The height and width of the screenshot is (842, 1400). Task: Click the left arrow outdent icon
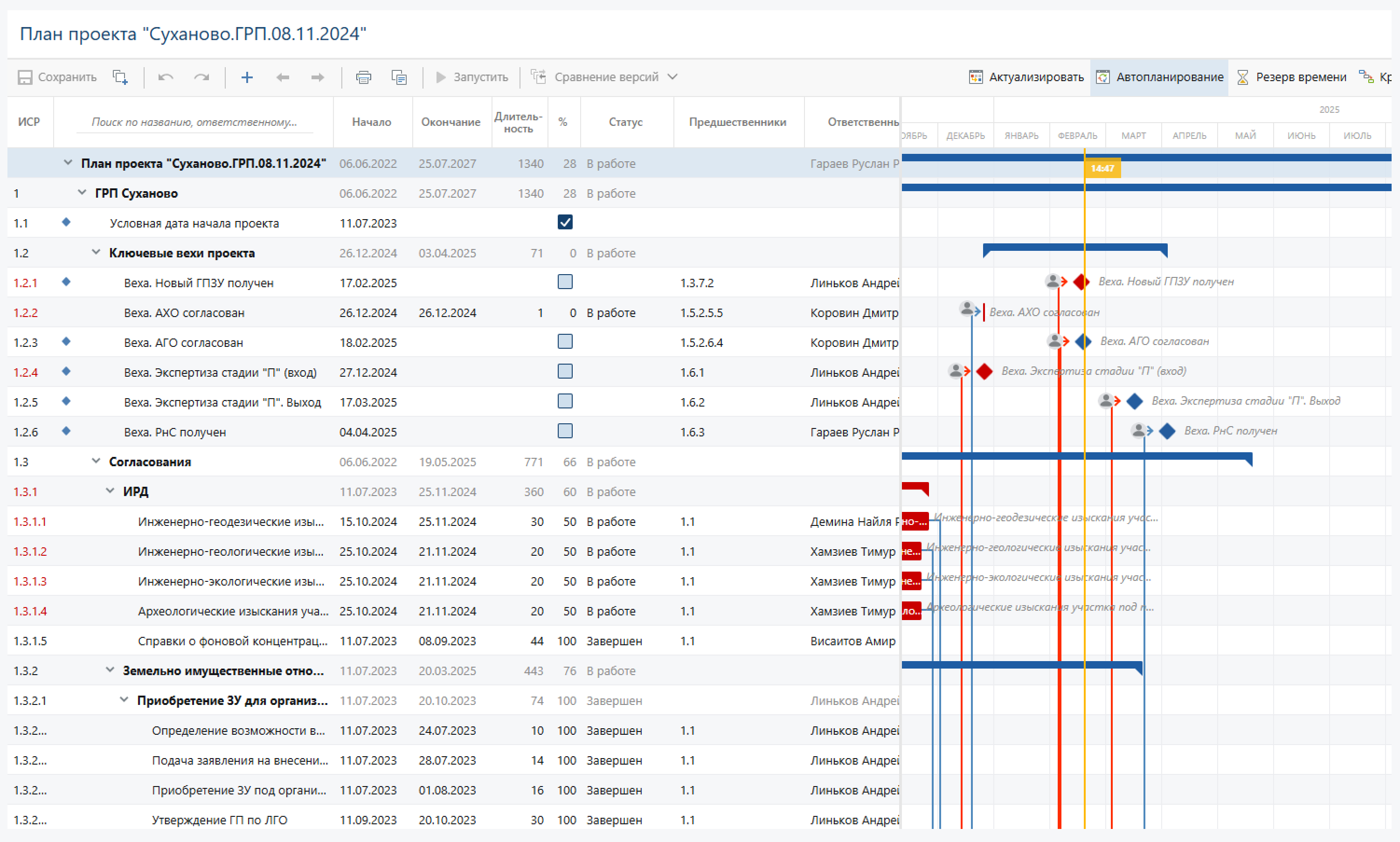[x=283, y=77]
